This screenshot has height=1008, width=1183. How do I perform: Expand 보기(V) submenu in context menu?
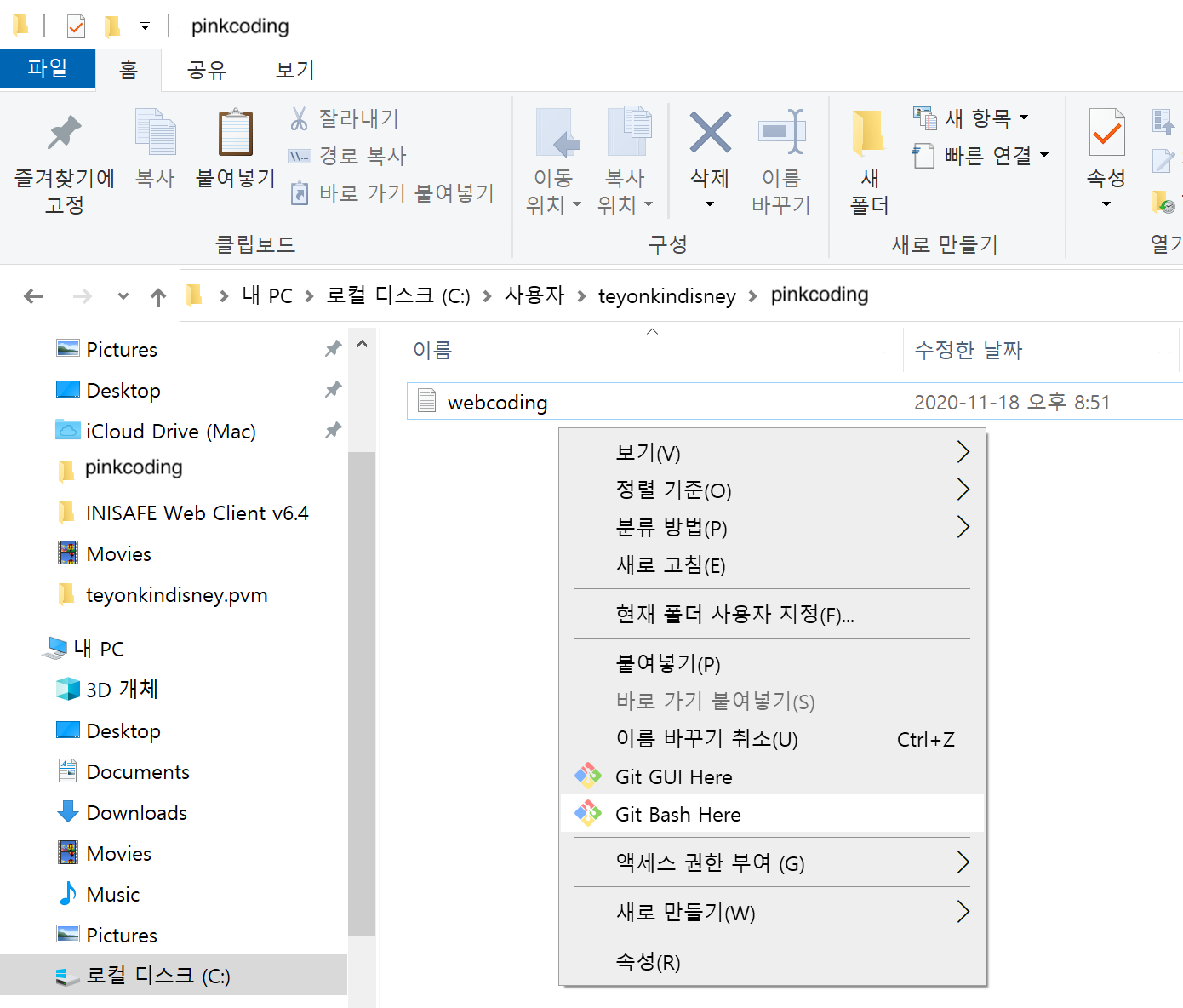coord(772,452)
